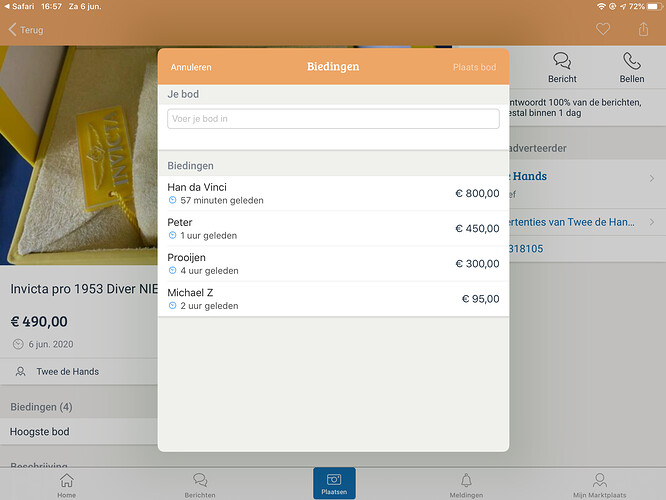The image size is (666, 500).
Task: Tap the € 450,00 bid amount
Action: point(477,229)
